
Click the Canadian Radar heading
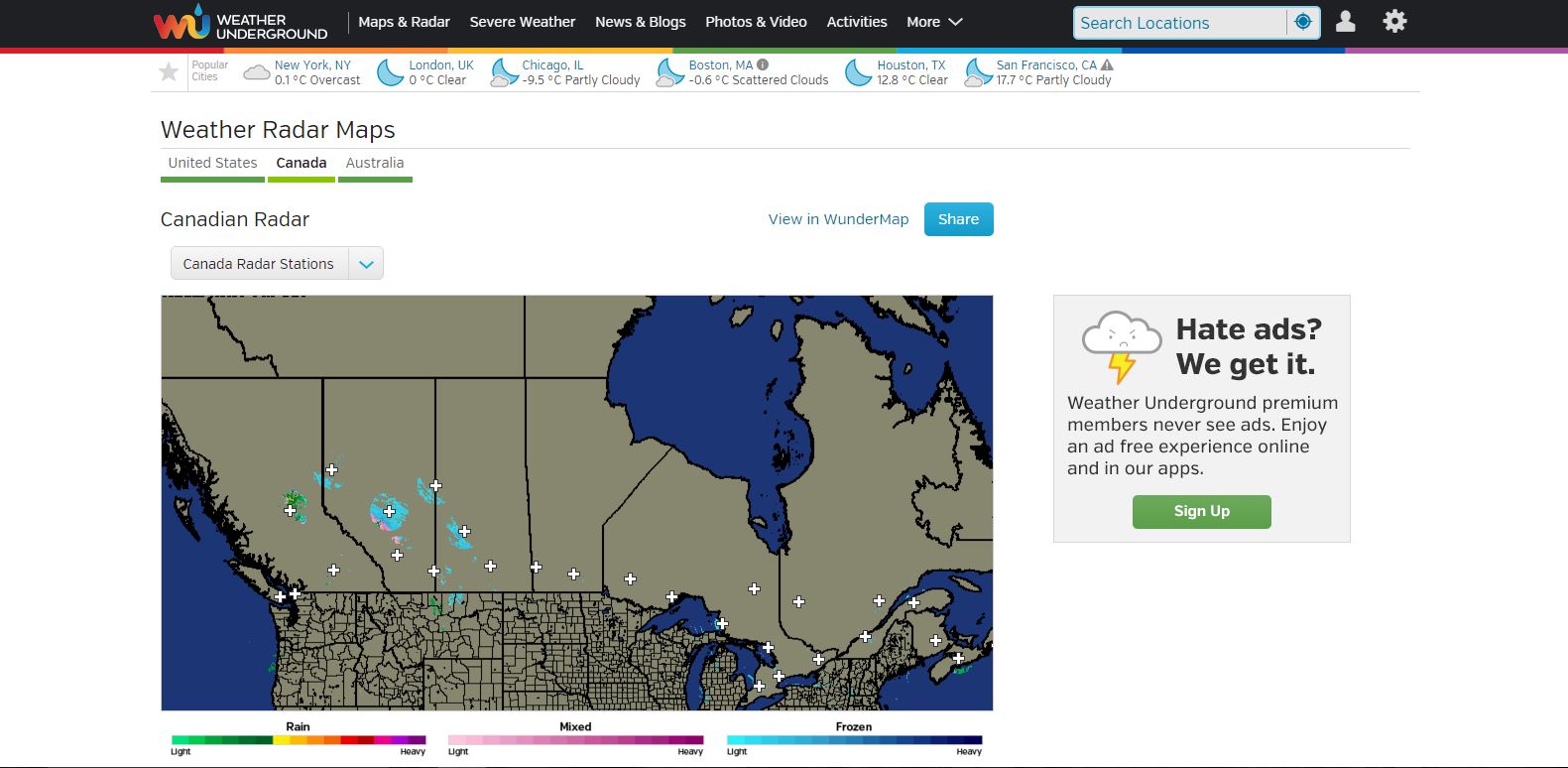(x=235, y=219)
